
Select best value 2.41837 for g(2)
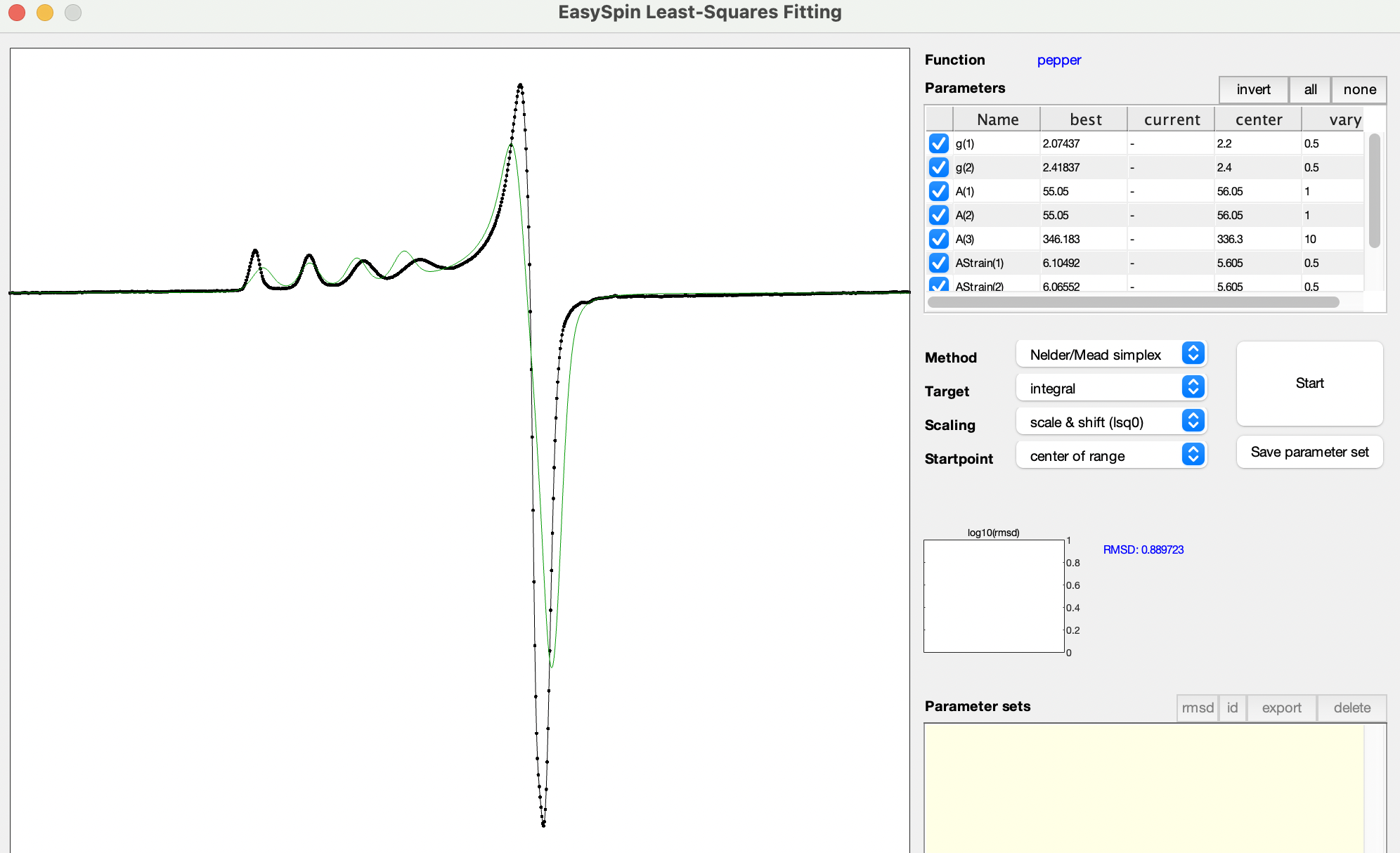pos(1084,167)
